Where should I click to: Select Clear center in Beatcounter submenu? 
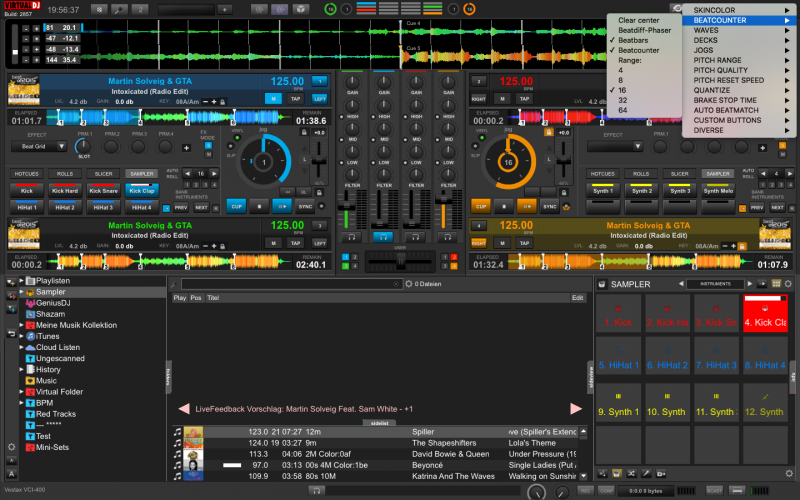[x=638, y=20]
